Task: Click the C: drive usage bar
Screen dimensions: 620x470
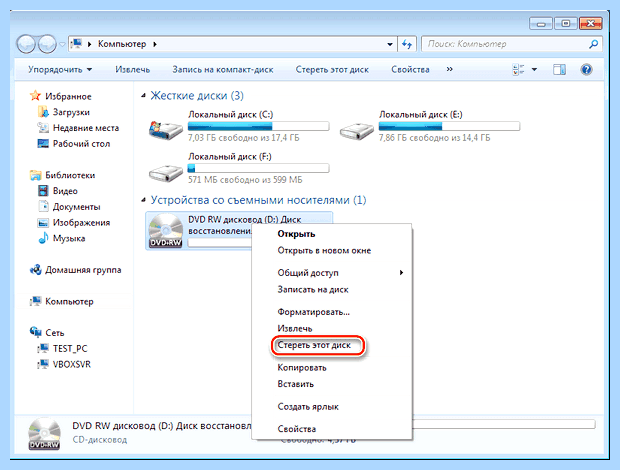Action: [258, 126]
